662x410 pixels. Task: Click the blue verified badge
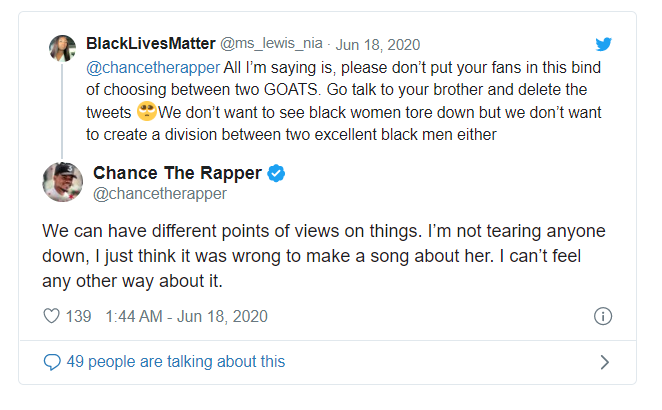click(276, 173)
